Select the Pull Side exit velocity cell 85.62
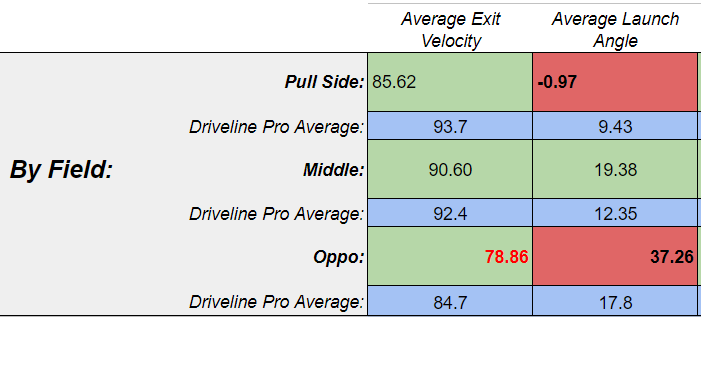This screenshot has width=701, height=372. (450, 82)
